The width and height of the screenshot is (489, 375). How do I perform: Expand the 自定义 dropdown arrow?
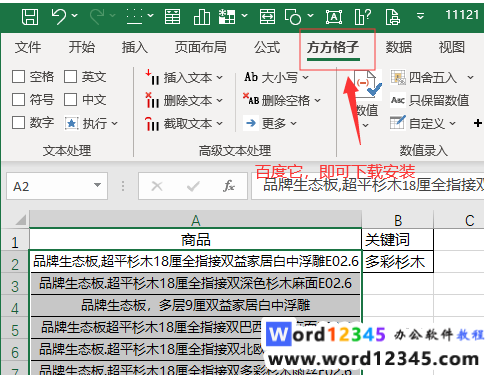click(452, 123)
